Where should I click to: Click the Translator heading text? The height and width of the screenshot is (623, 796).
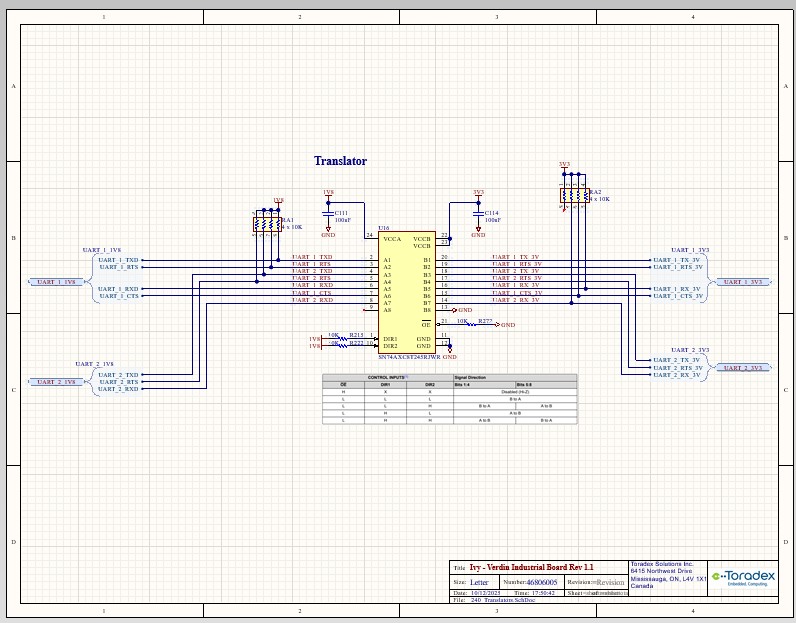coord(340,161)
